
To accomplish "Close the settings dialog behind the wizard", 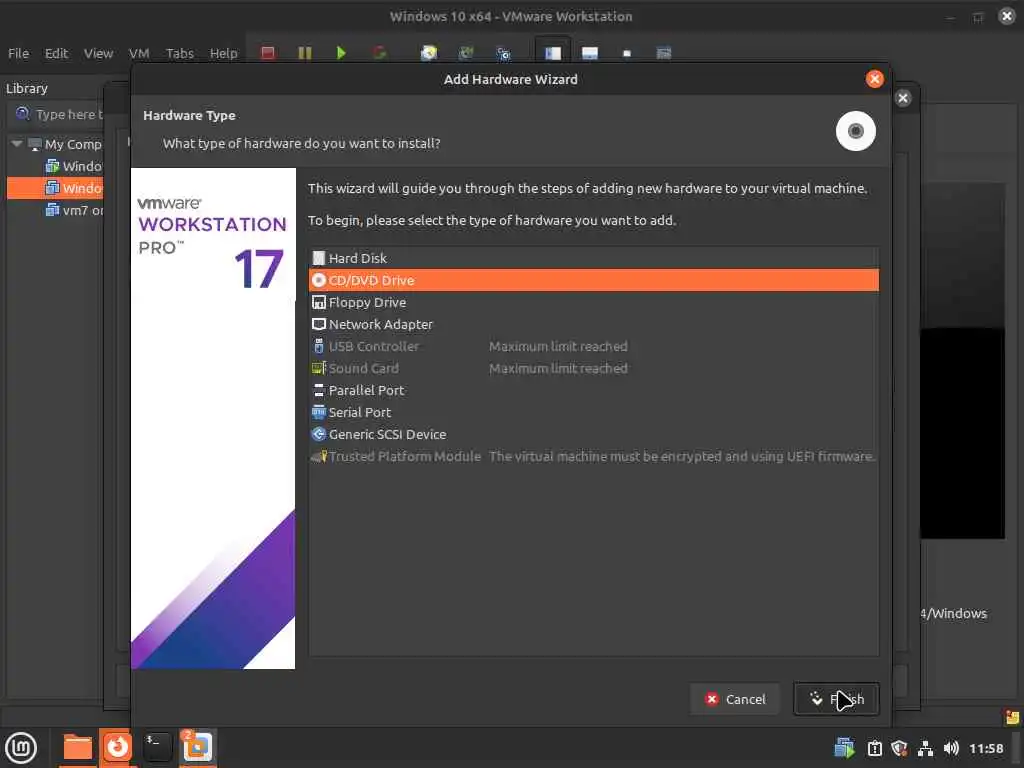I will coord(903,98).
